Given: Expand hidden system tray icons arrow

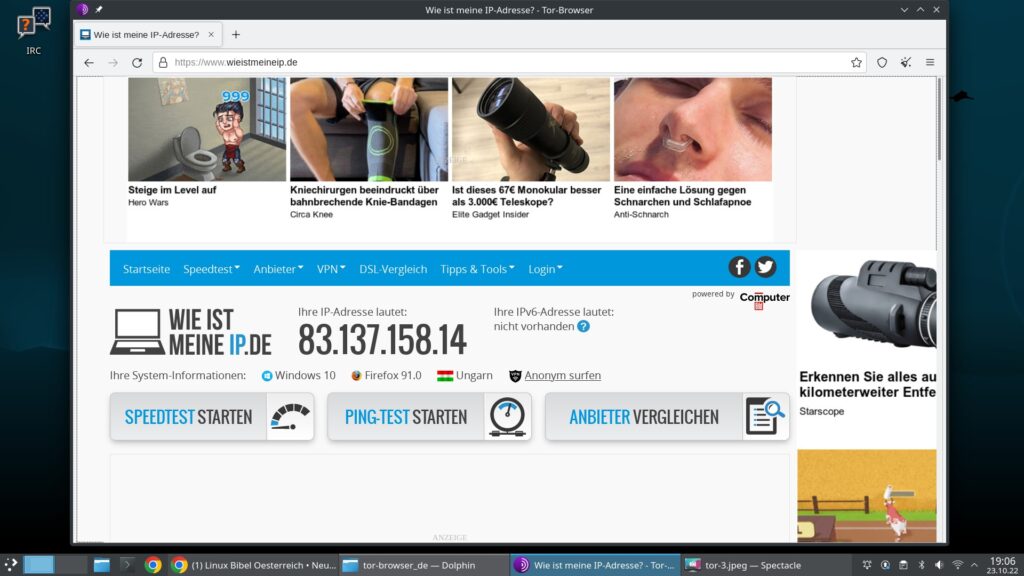Looking at the screenshot, I should pos(974,565).
